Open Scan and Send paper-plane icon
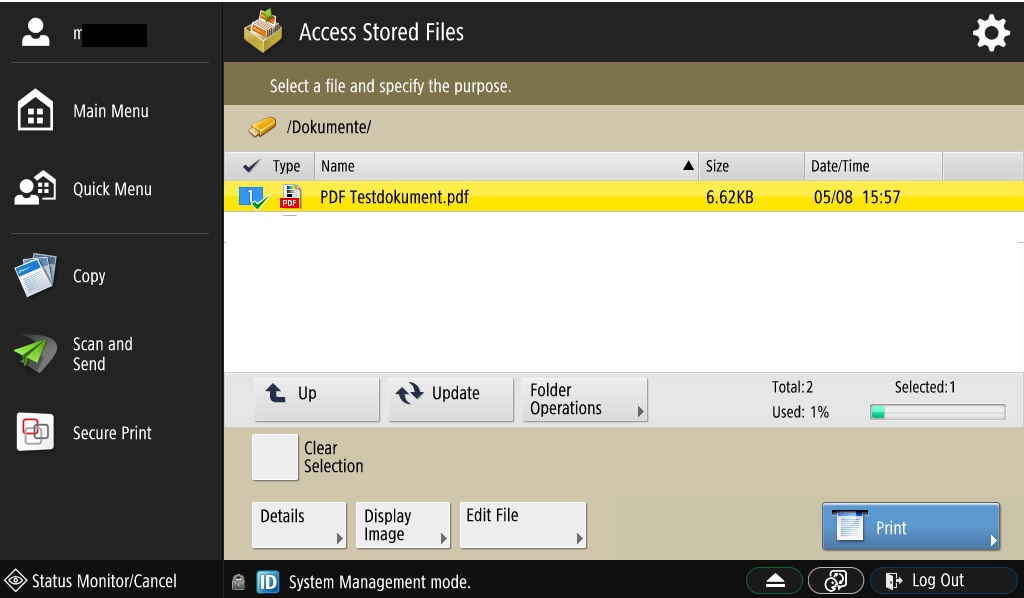 (36, 354)
